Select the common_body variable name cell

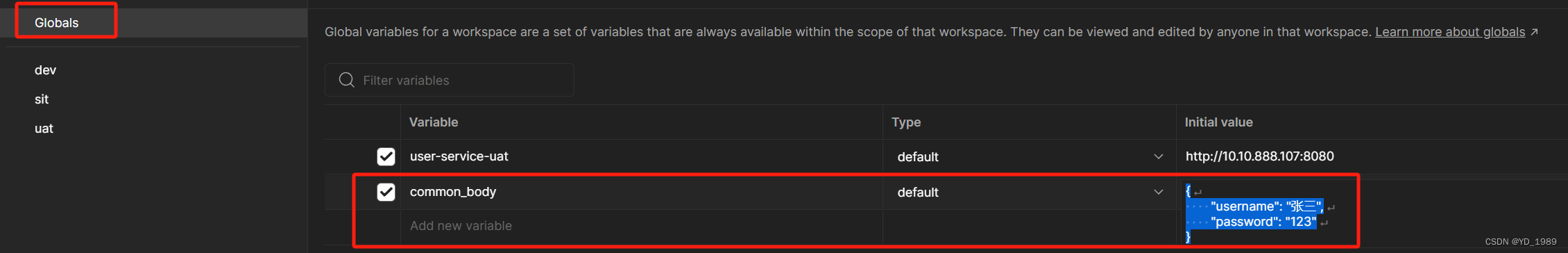(642, 192)
